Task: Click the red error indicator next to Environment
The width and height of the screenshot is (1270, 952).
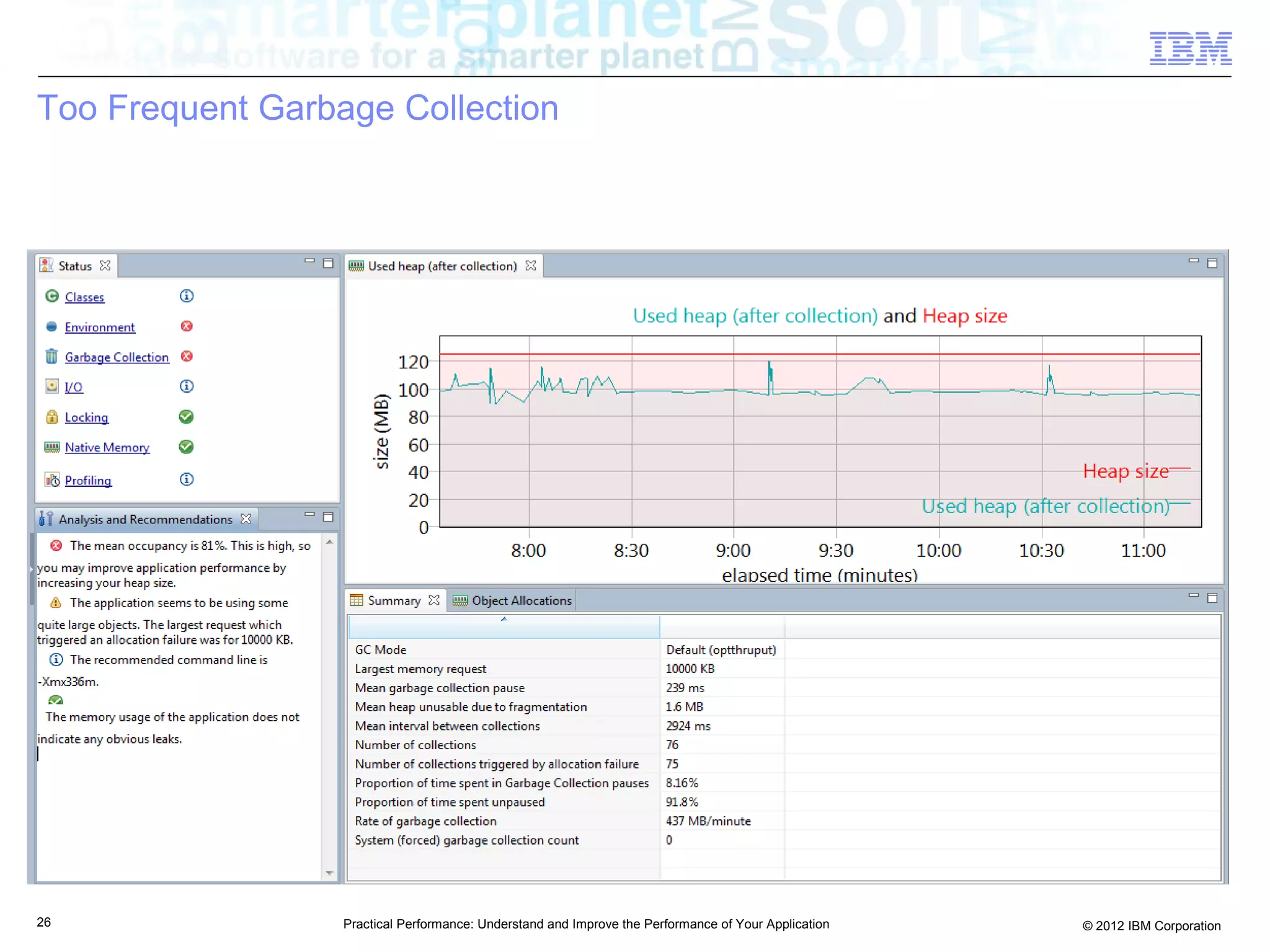Action: coord(187,326)
